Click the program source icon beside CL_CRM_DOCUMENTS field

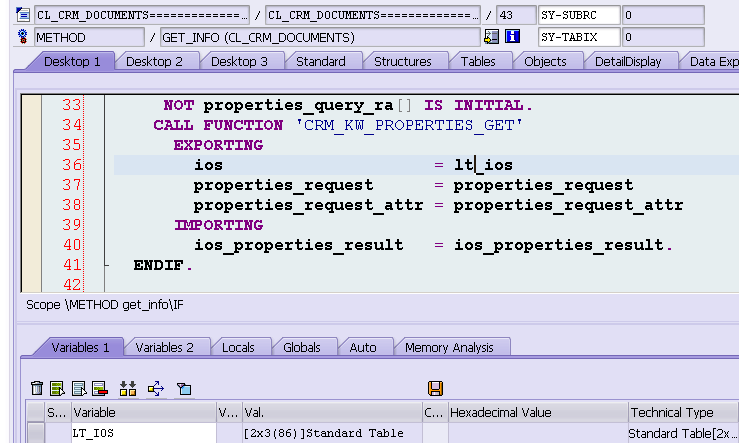pos(22,15)
